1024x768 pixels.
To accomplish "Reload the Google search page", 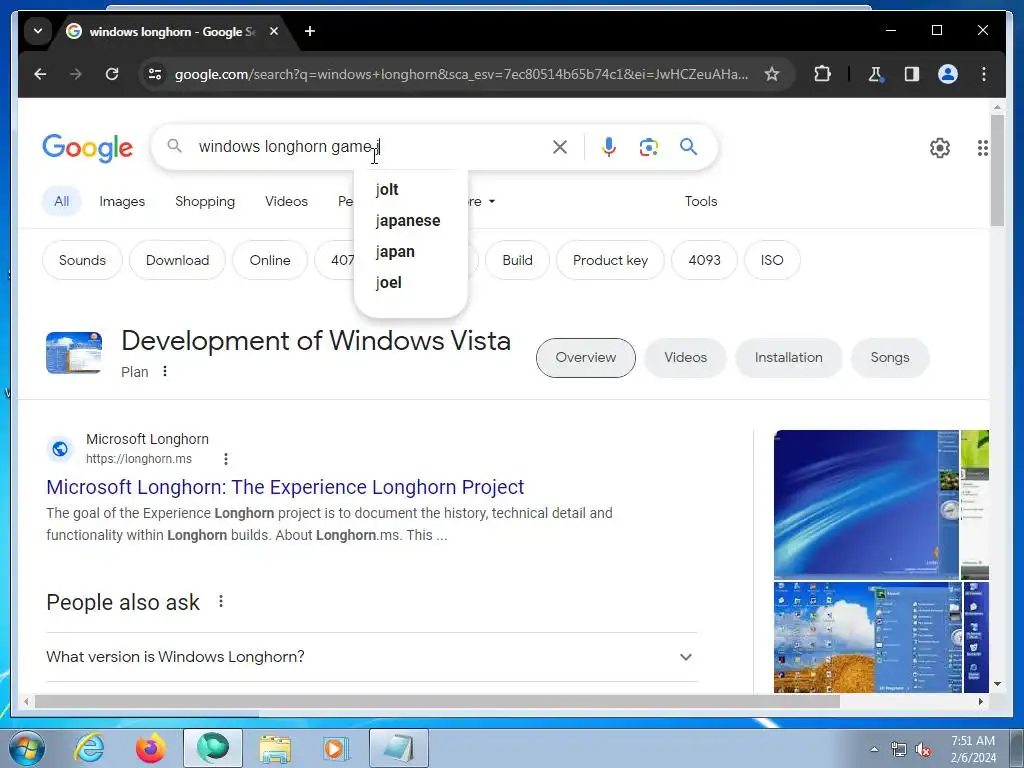I will [112, 74].
